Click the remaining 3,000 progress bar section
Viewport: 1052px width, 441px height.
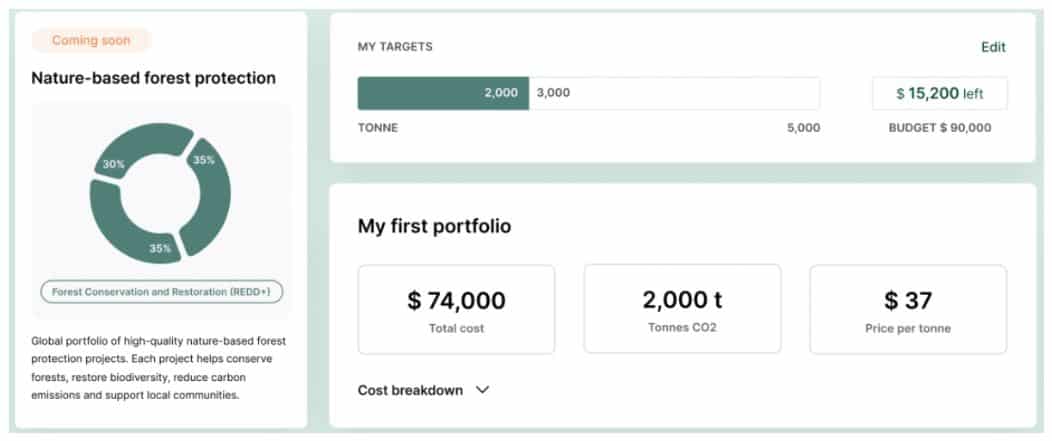(674, 93)
